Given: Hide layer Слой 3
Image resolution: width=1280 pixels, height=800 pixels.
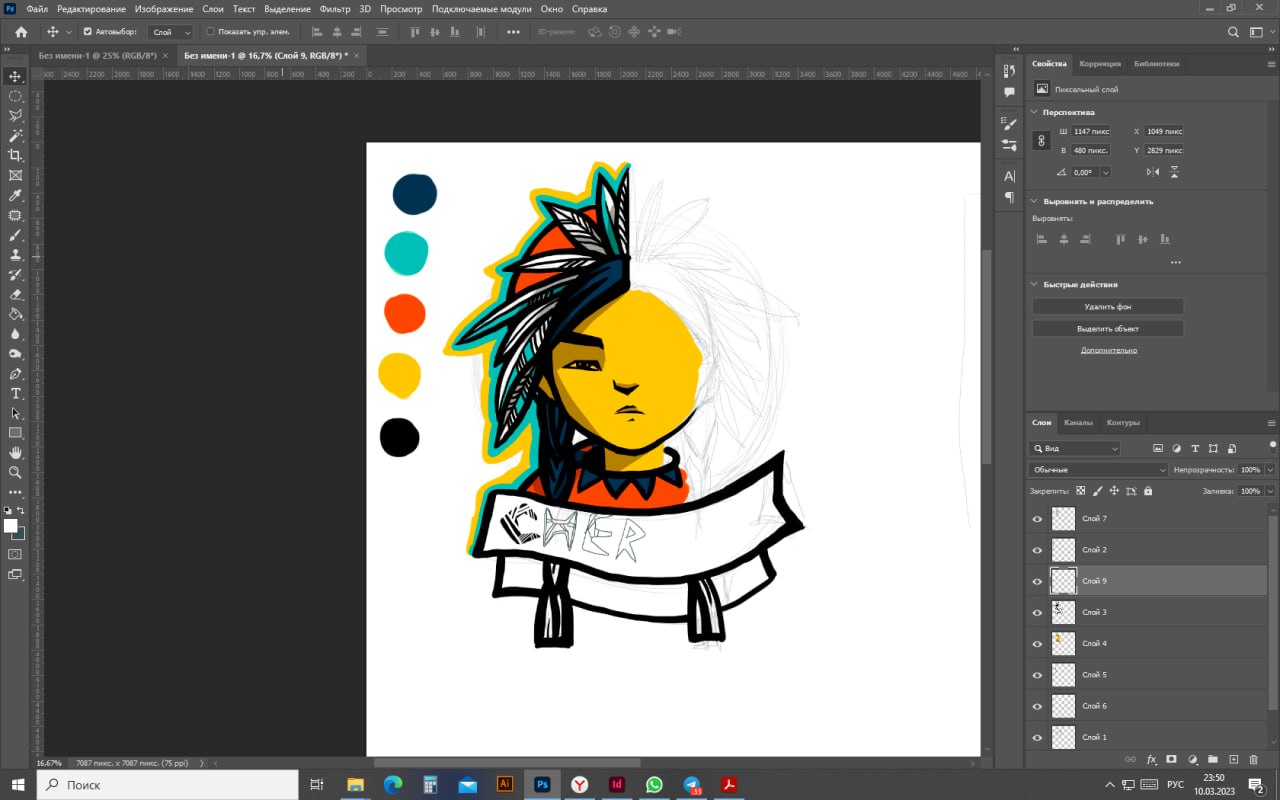Looking at the screenshot, I should point(1037,612).
